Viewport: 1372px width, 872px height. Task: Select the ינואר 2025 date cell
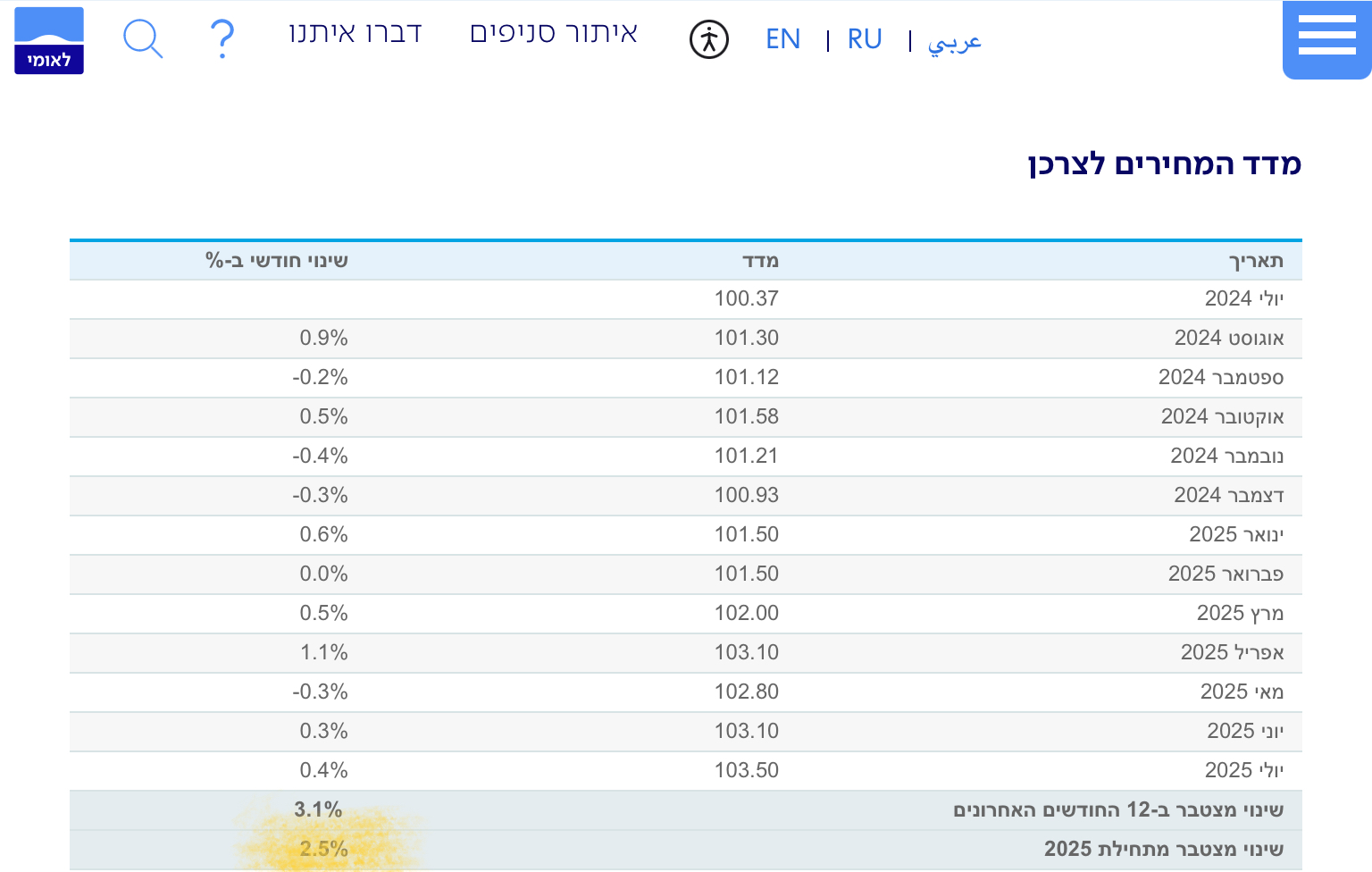1236,534
